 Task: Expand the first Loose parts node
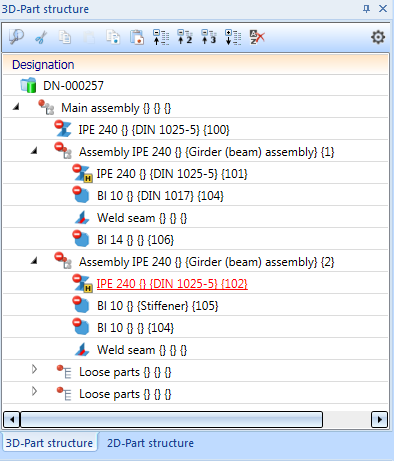34,369
